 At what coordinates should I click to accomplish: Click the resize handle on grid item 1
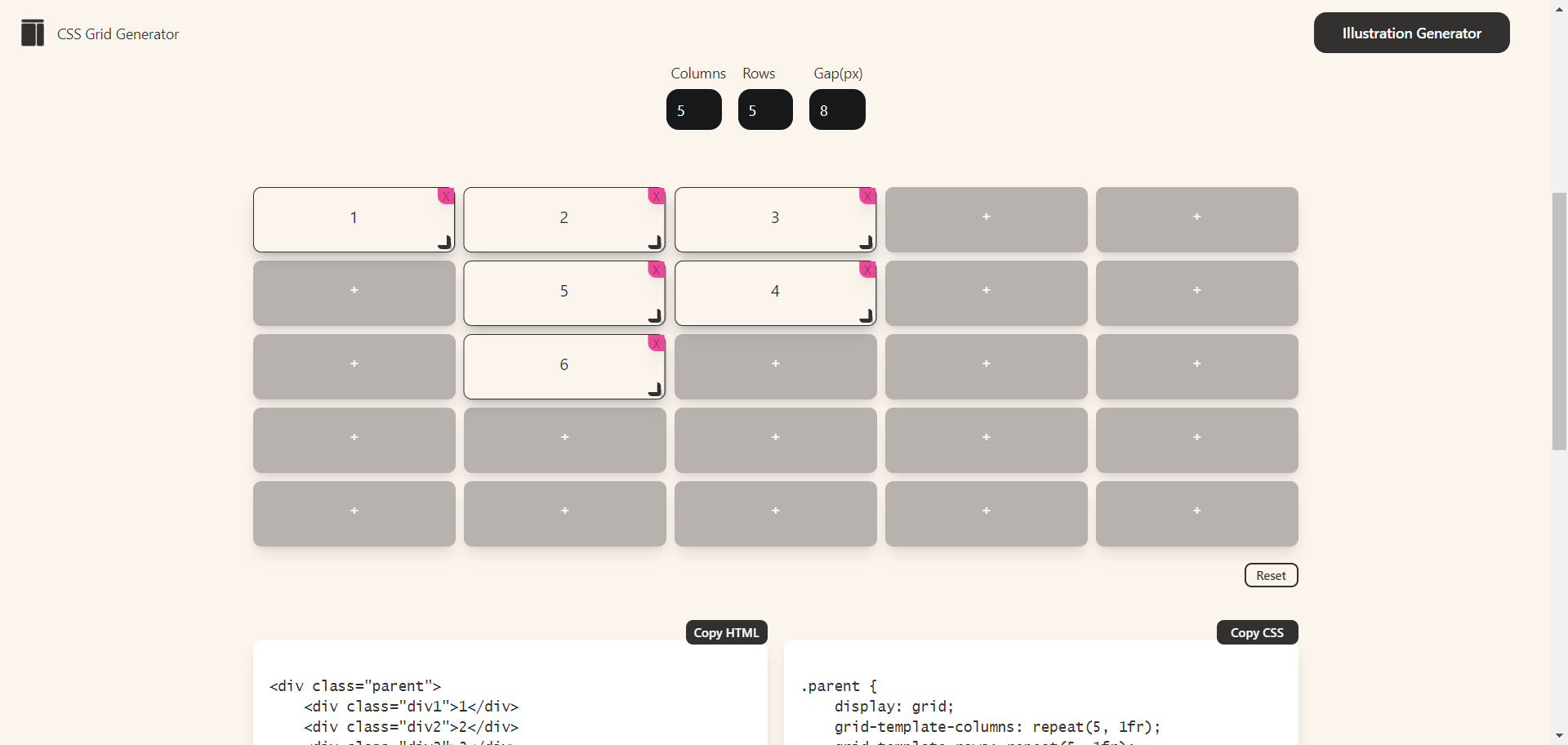[445, 242]
